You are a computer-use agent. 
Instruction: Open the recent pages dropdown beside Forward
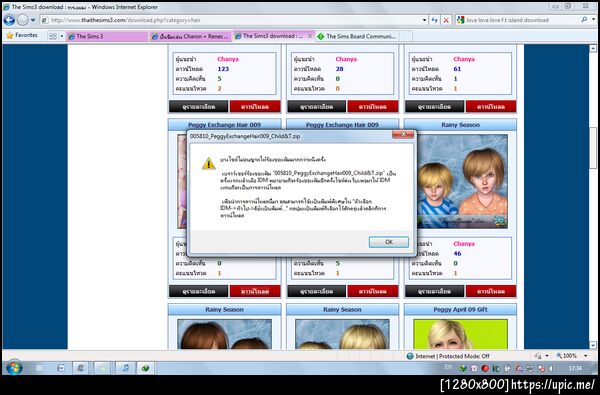tap(33, 20)
